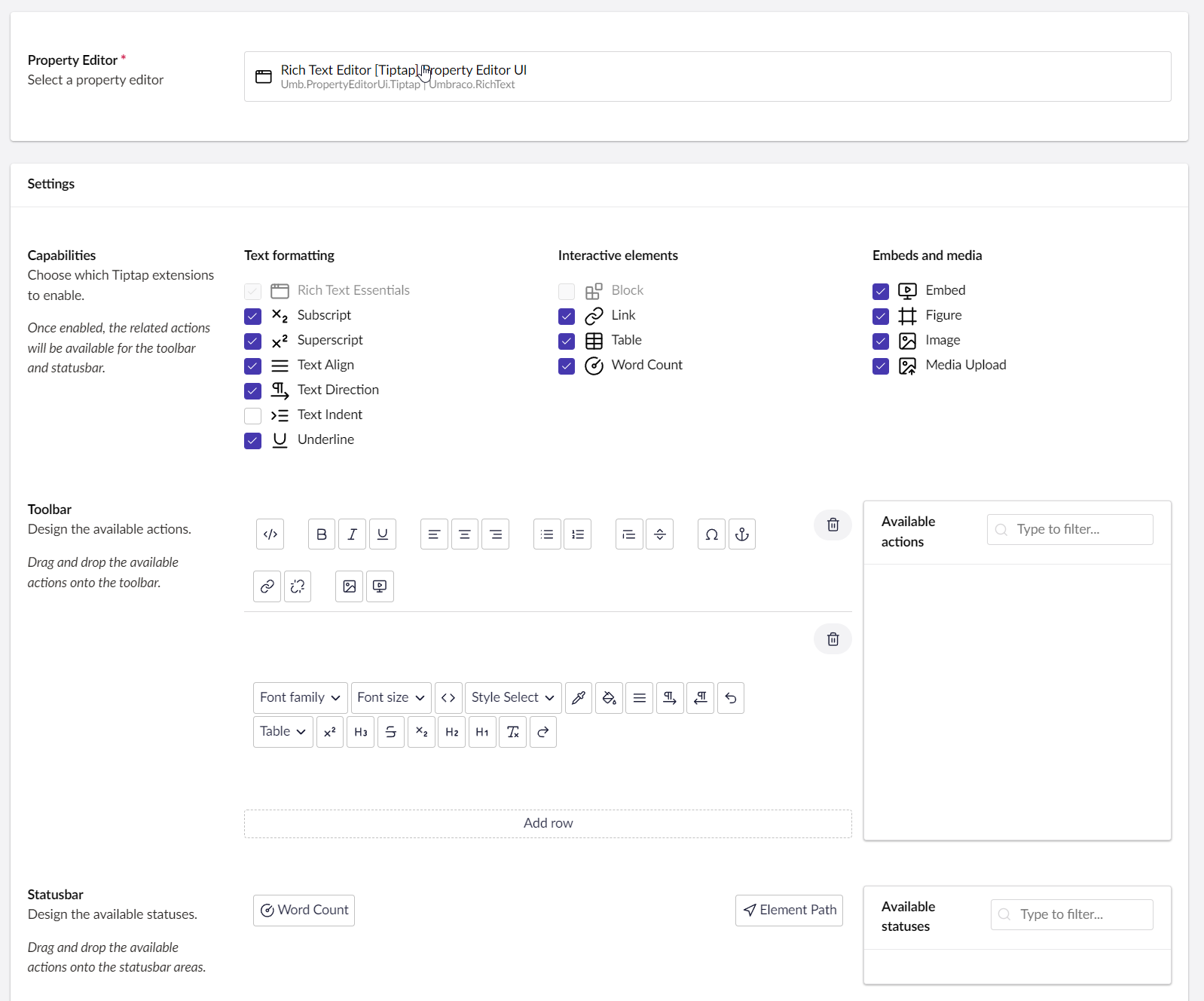This screenshot has width=1204, height=1001.
Task: Open the Font family dropdown
Action: (301, 698)
